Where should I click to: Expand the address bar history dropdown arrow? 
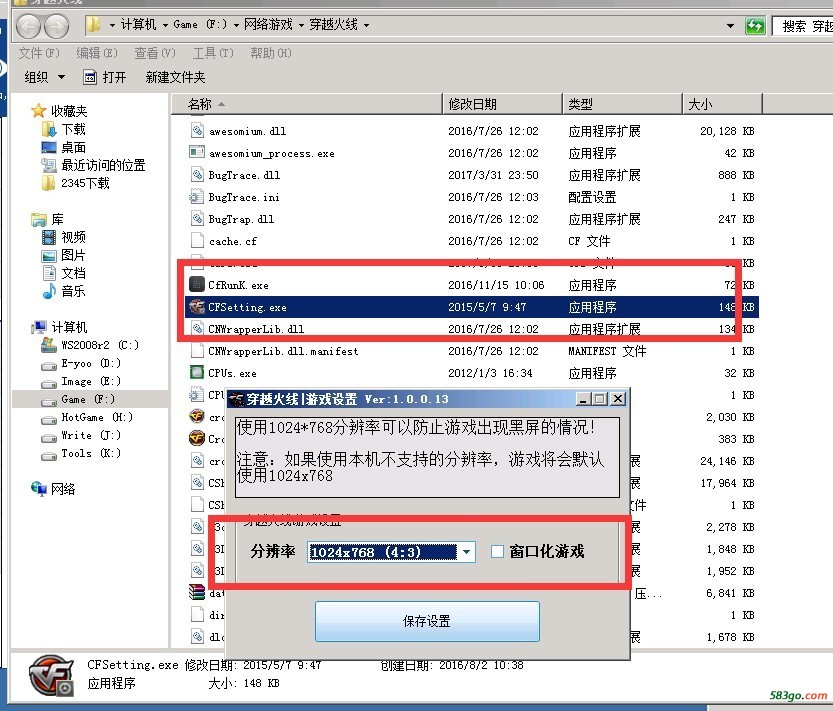click(x=730, y=26)
